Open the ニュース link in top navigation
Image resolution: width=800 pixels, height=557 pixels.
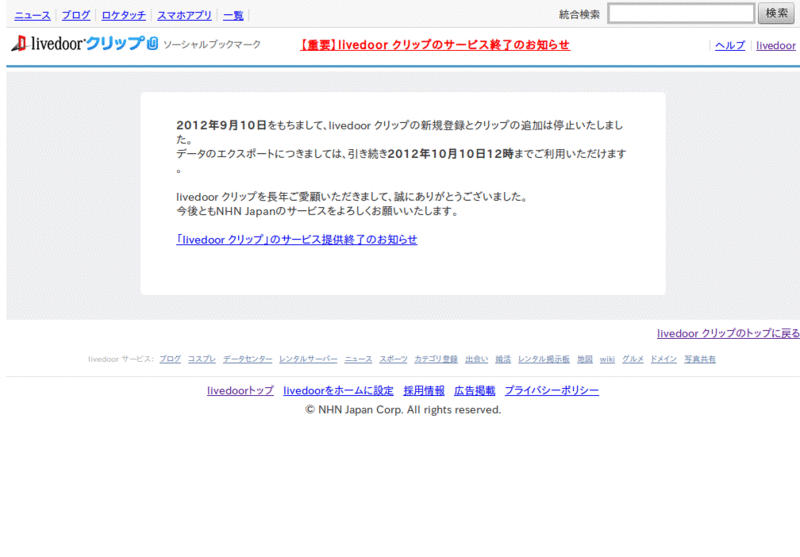point(32,15)
